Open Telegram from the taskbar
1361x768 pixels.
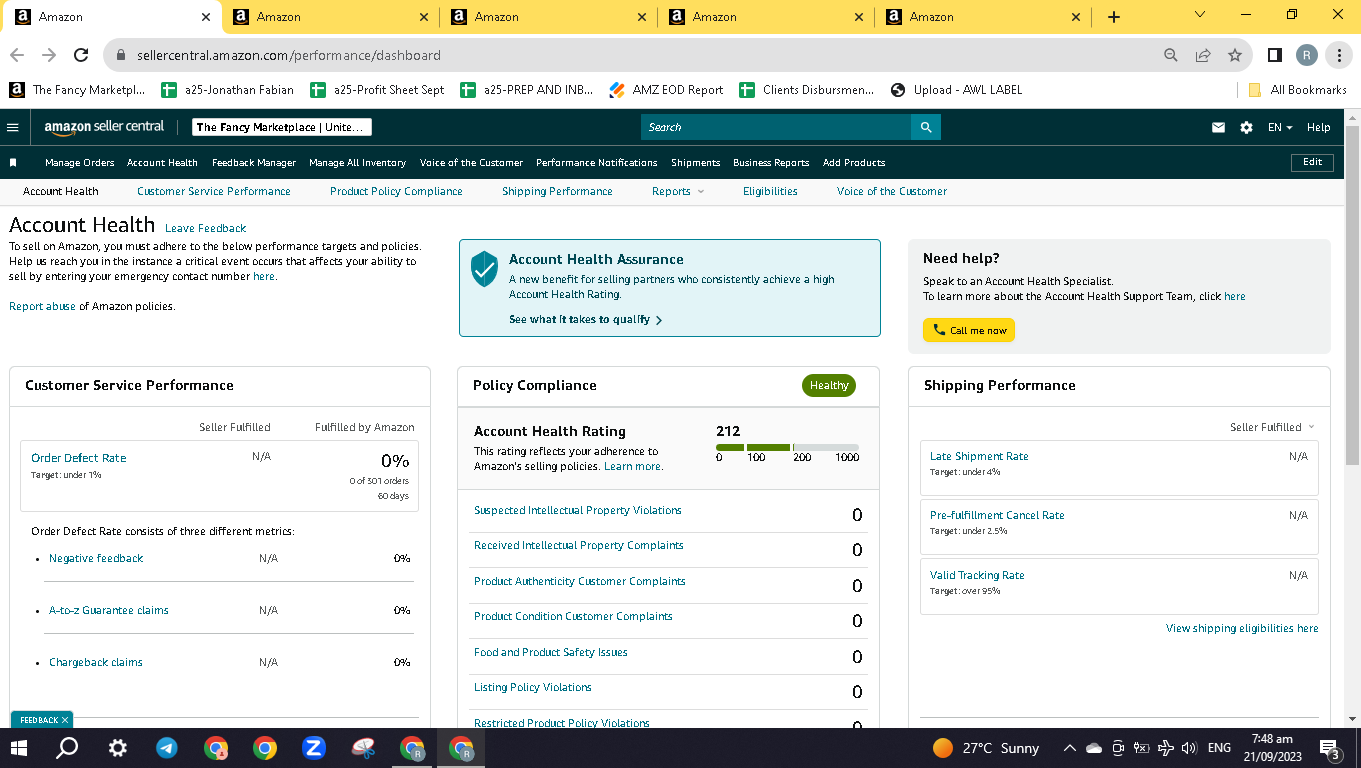[x=167, y=748]
